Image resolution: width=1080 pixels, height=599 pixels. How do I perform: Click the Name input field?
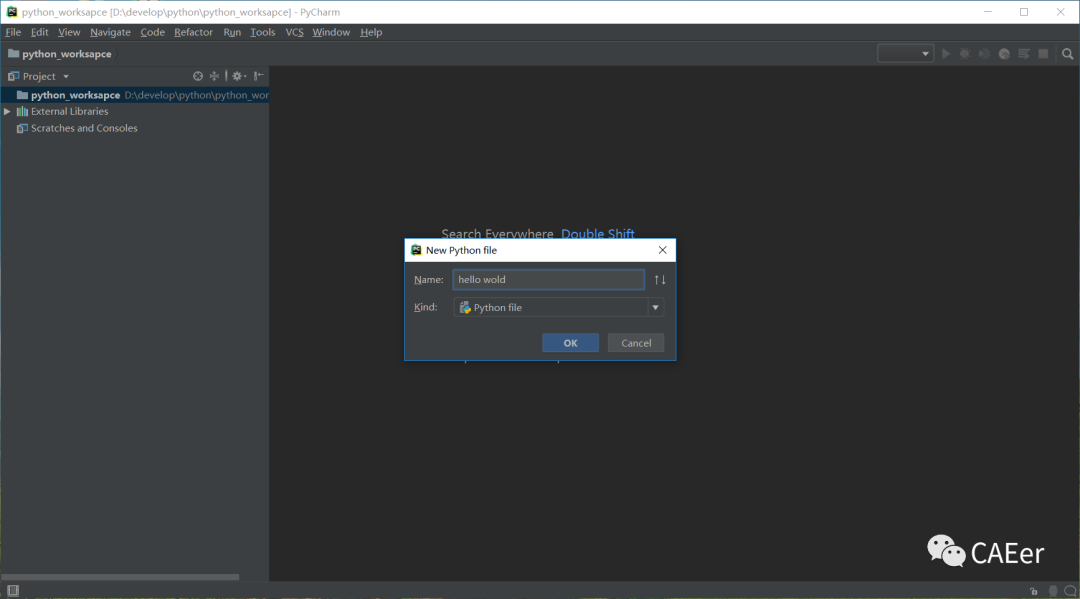[548, 280]
